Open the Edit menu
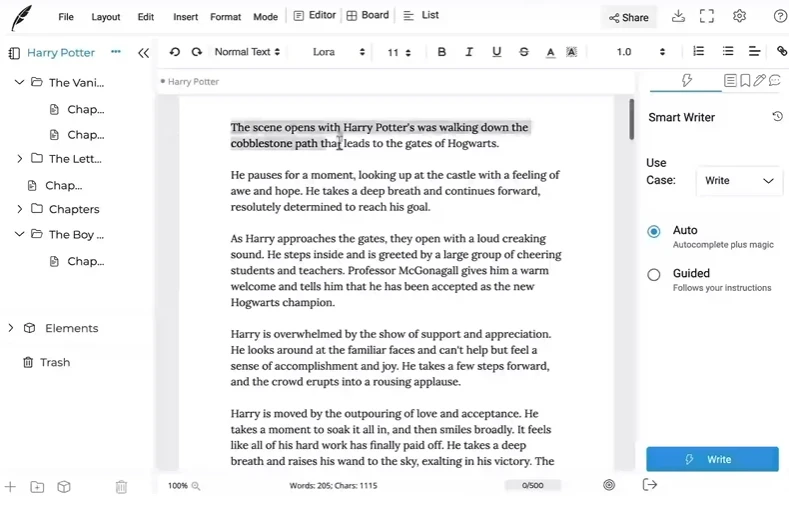 pyautogui.click(x=145, y=17)
